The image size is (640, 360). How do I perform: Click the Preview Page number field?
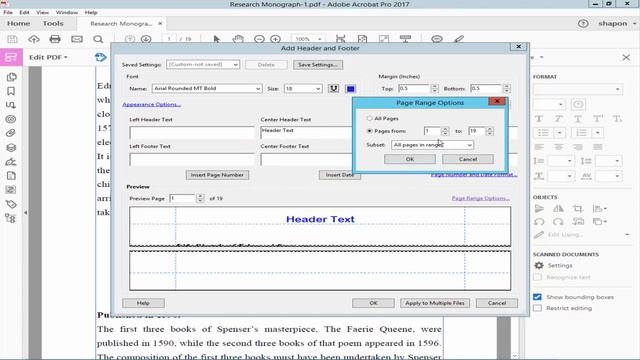(182, 198)
